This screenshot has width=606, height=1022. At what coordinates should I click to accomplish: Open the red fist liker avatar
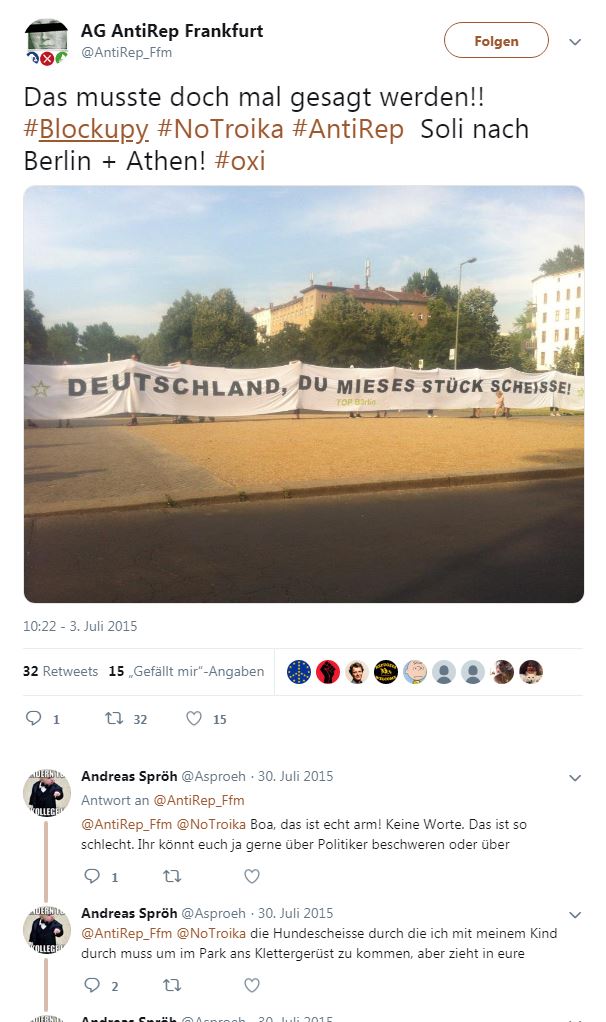coord(328,671)
